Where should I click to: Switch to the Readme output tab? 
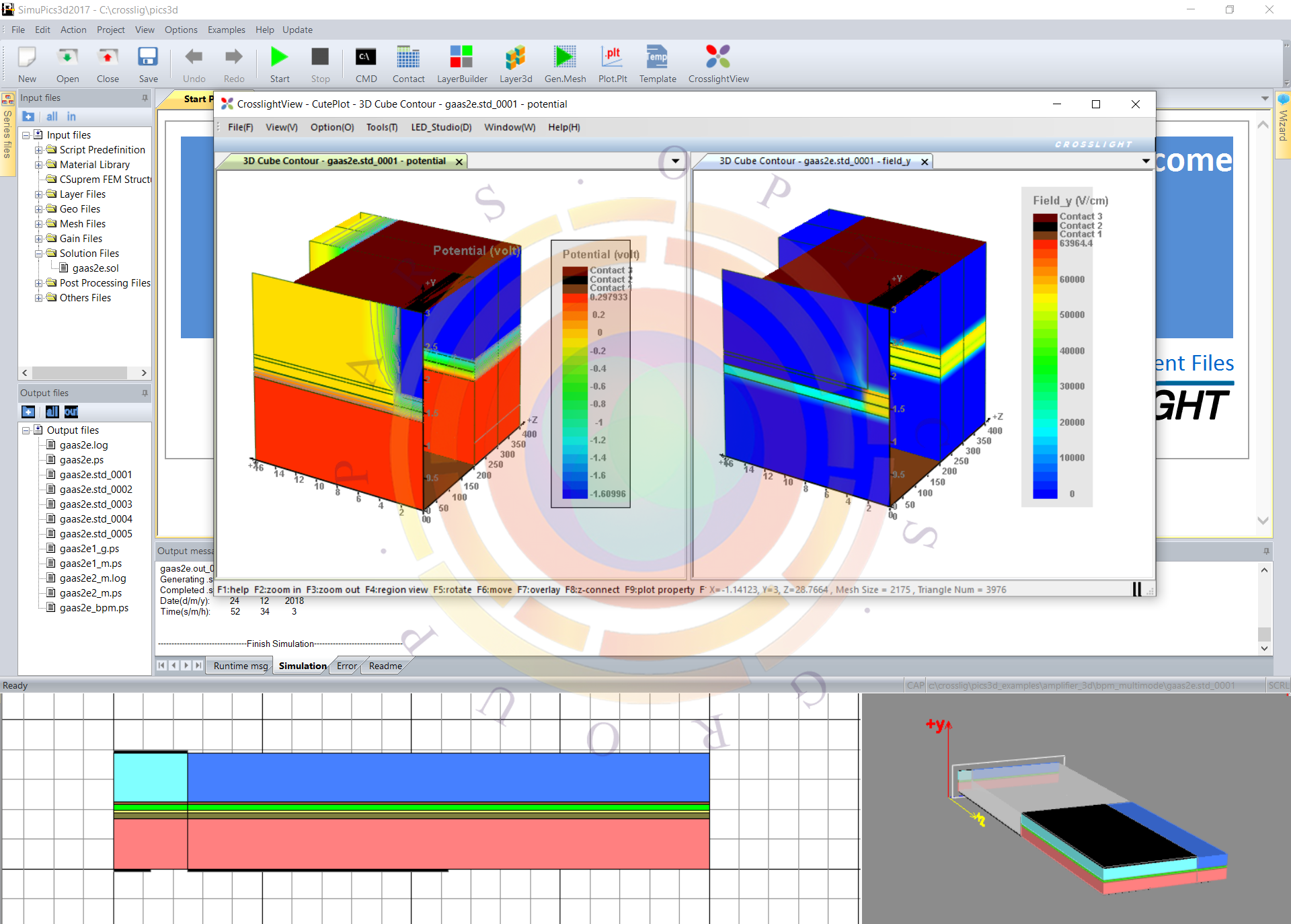[x=385, y=666]
